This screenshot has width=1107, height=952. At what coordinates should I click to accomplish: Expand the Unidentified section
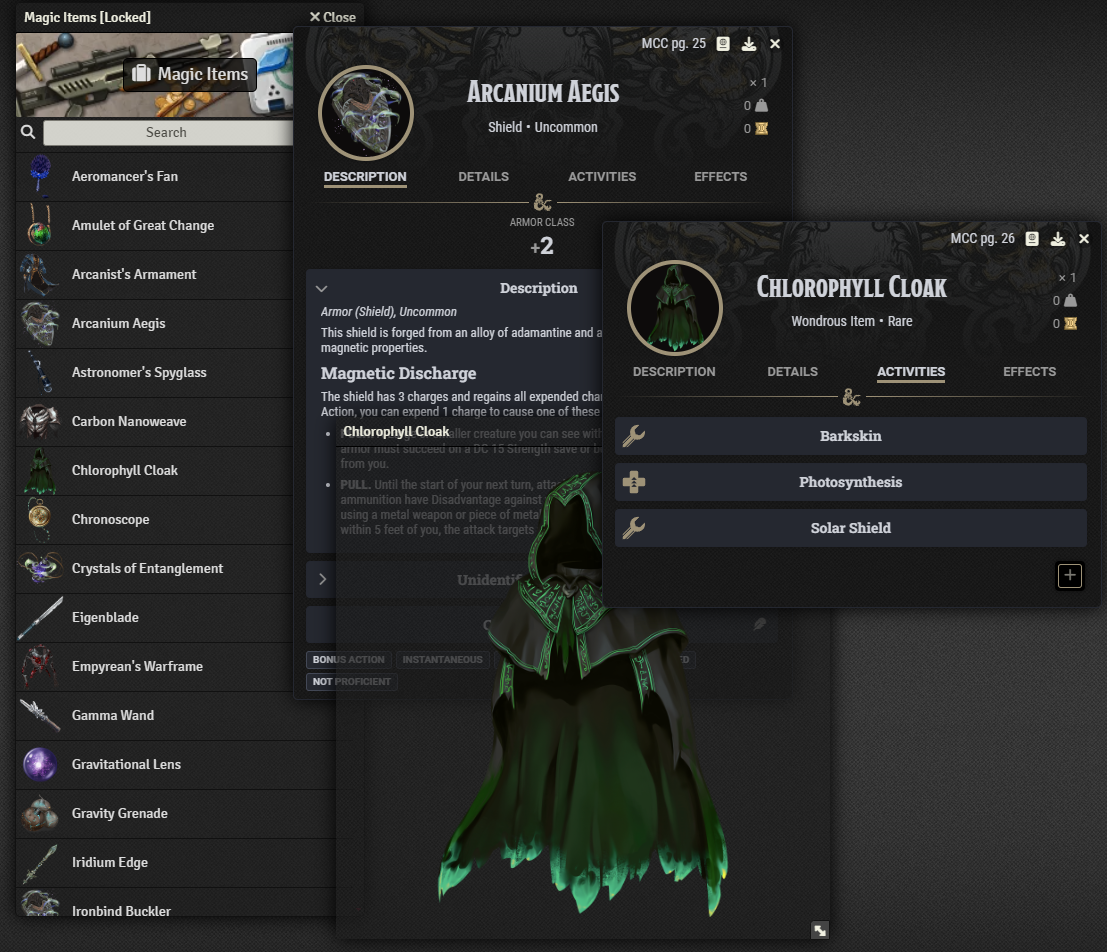pos(322,578)
